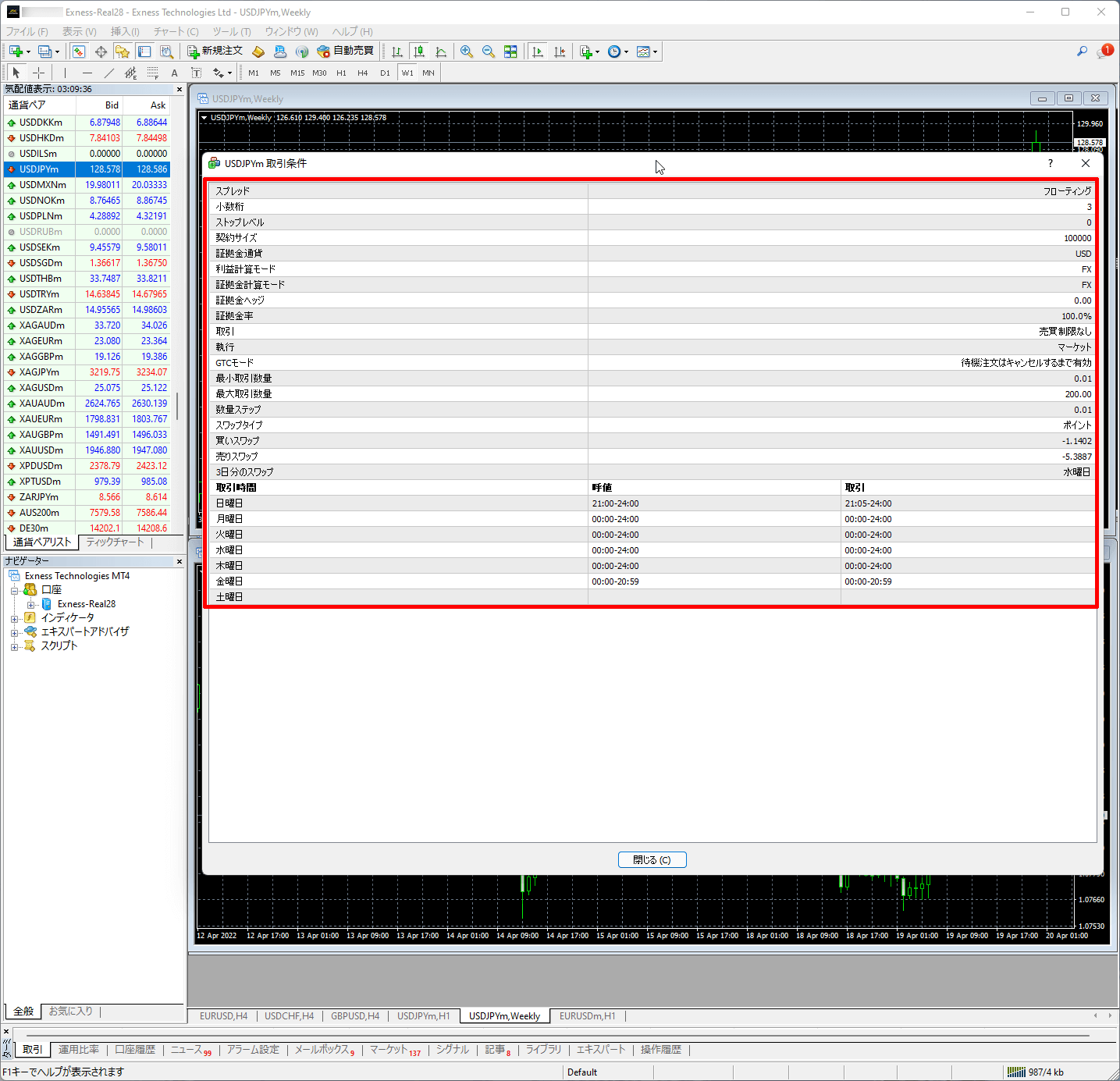The width and height of the screenshot is (1120, 1081).
Task: Open the チャート (C) menu
Action: tap(176, 32)
